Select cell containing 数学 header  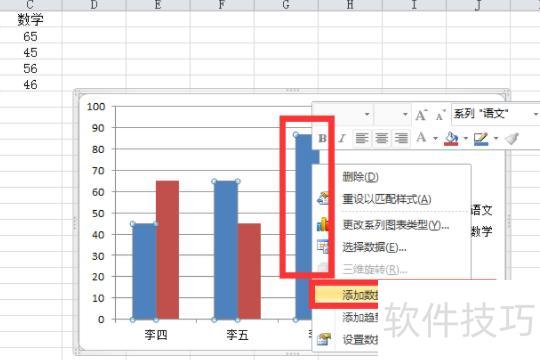(30, 19)
